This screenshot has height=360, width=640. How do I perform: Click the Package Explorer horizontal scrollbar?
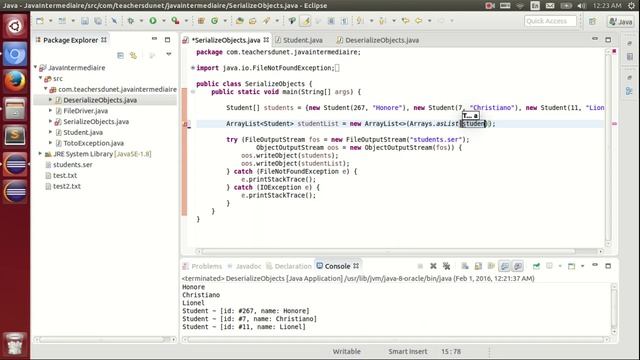coord(104,339)
